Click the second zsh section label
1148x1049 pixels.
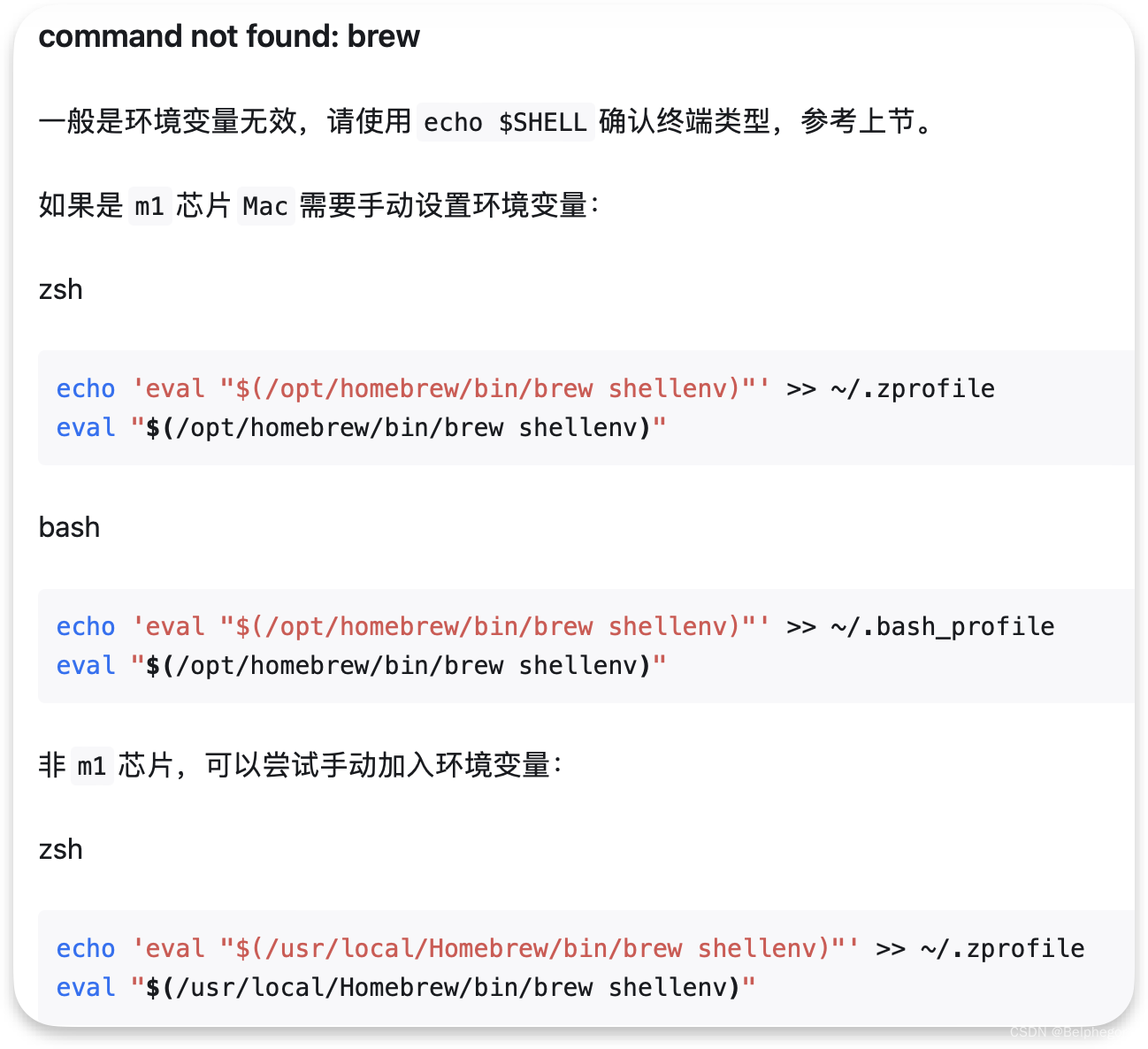(x=59, y=849)
